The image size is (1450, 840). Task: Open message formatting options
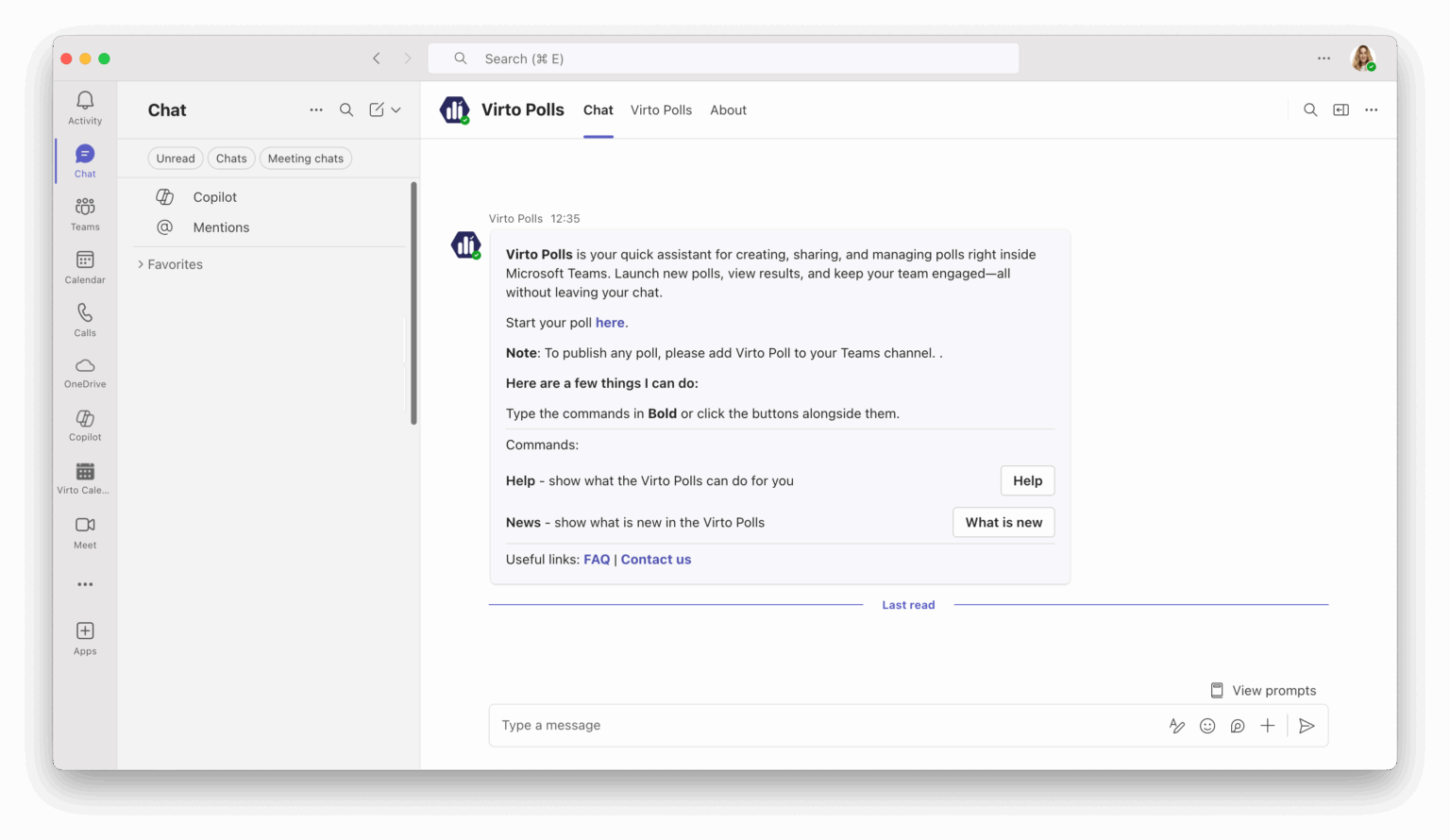pyautogui.click(x=1177, y=725)
